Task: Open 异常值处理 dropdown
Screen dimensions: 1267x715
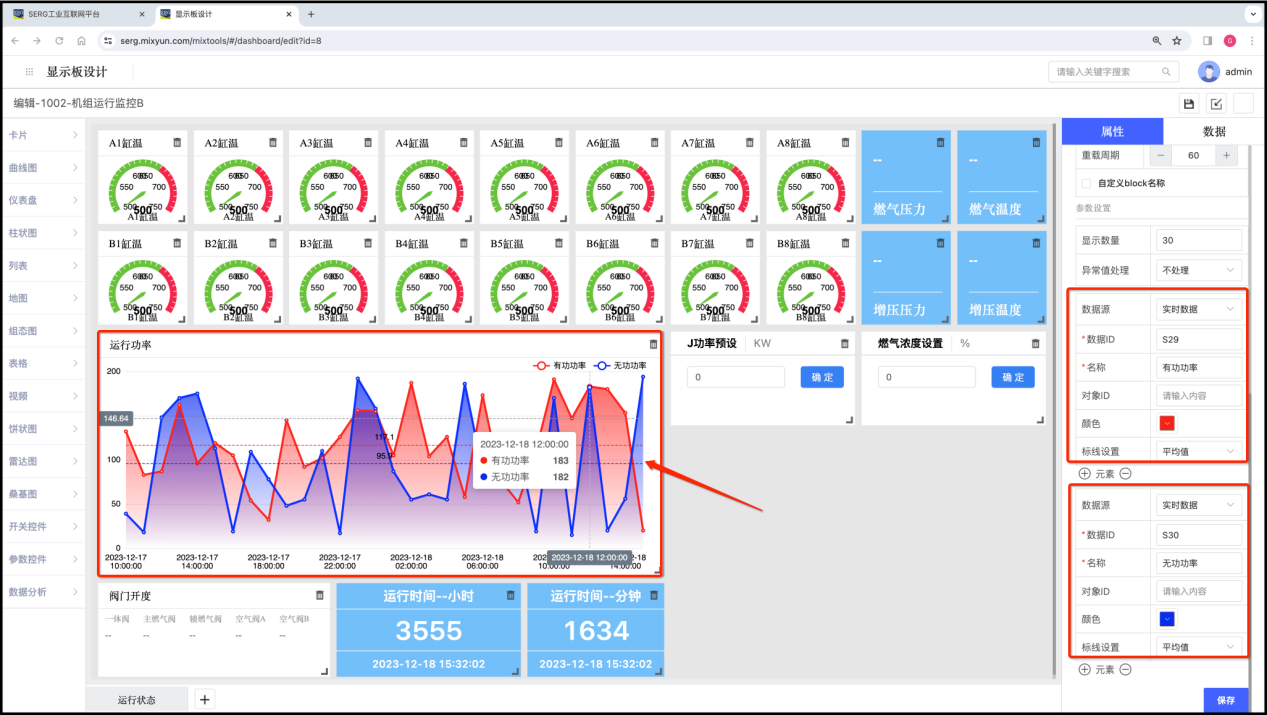Action: click(x=1198, y=270)
